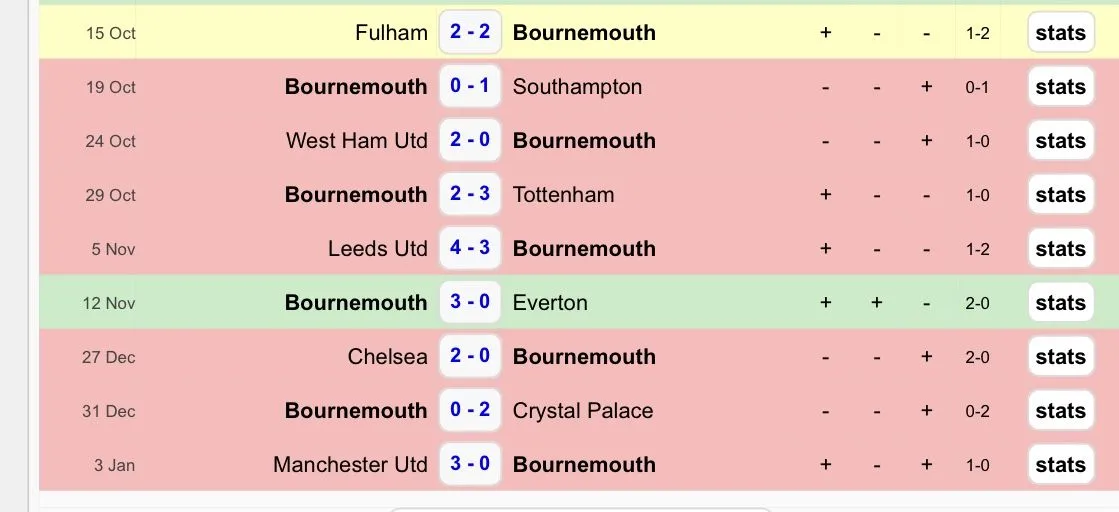Select the West Ham Utd team link

pos(356,141)
